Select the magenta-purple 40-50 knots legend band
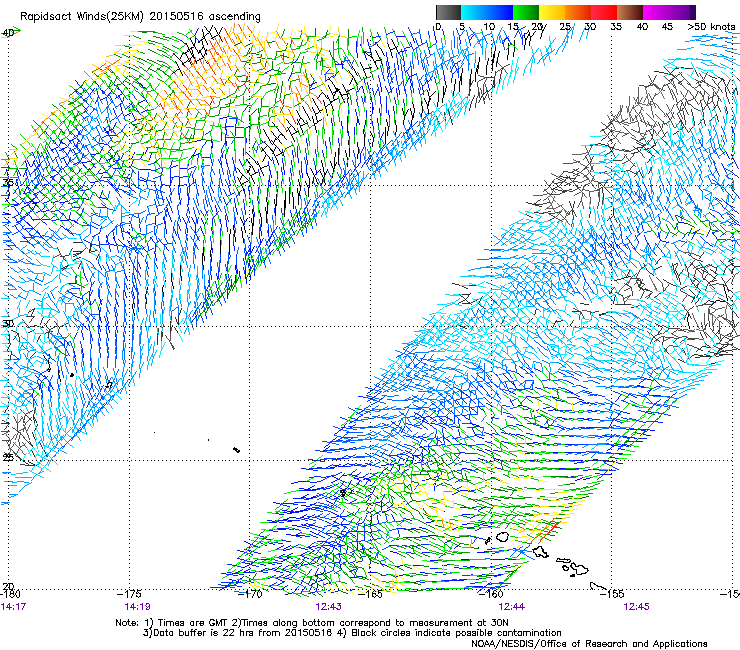Image resolution: width=740 pixels, height=650 pixels. (669, 12)
